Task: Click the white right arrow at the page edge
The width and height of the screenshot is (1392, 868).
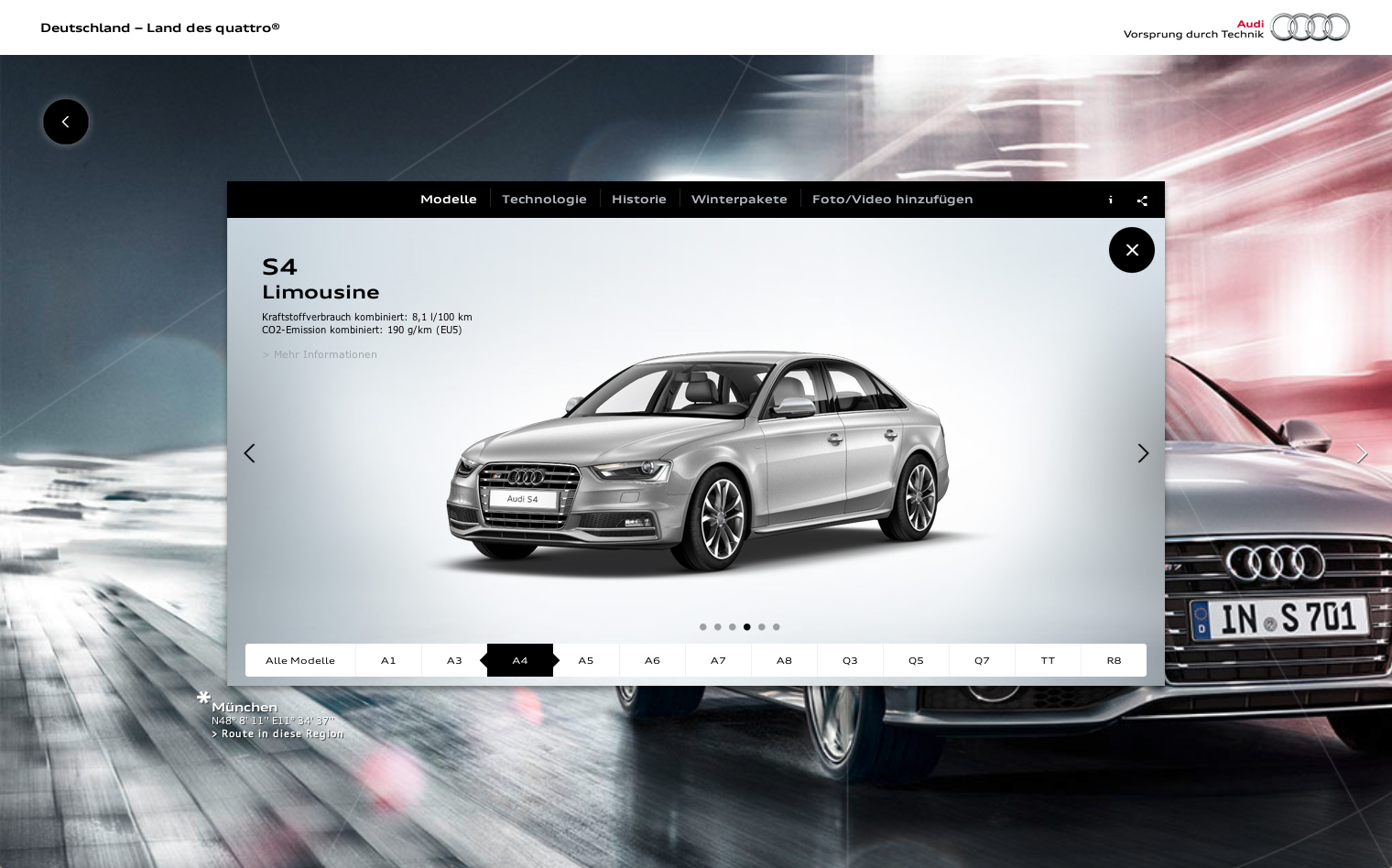Action: pyautogui.click(x=1362, y=453)
